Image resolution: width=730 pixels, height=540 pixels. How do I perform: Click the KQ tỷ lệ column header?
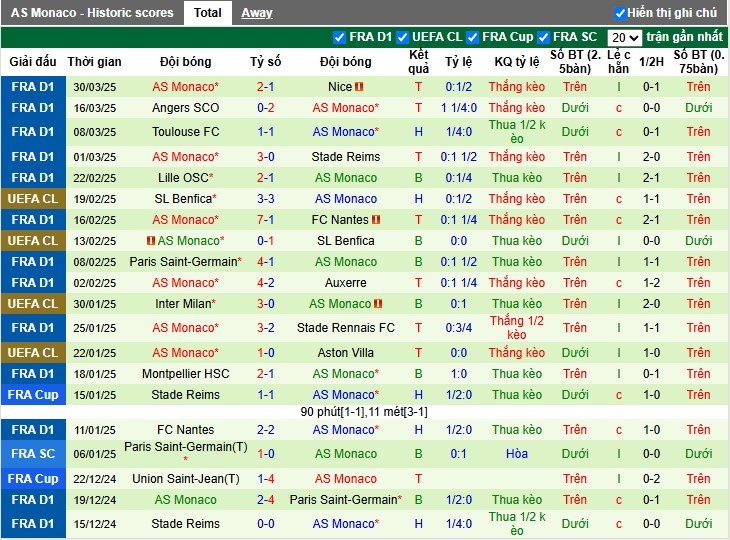click(517, 61)
